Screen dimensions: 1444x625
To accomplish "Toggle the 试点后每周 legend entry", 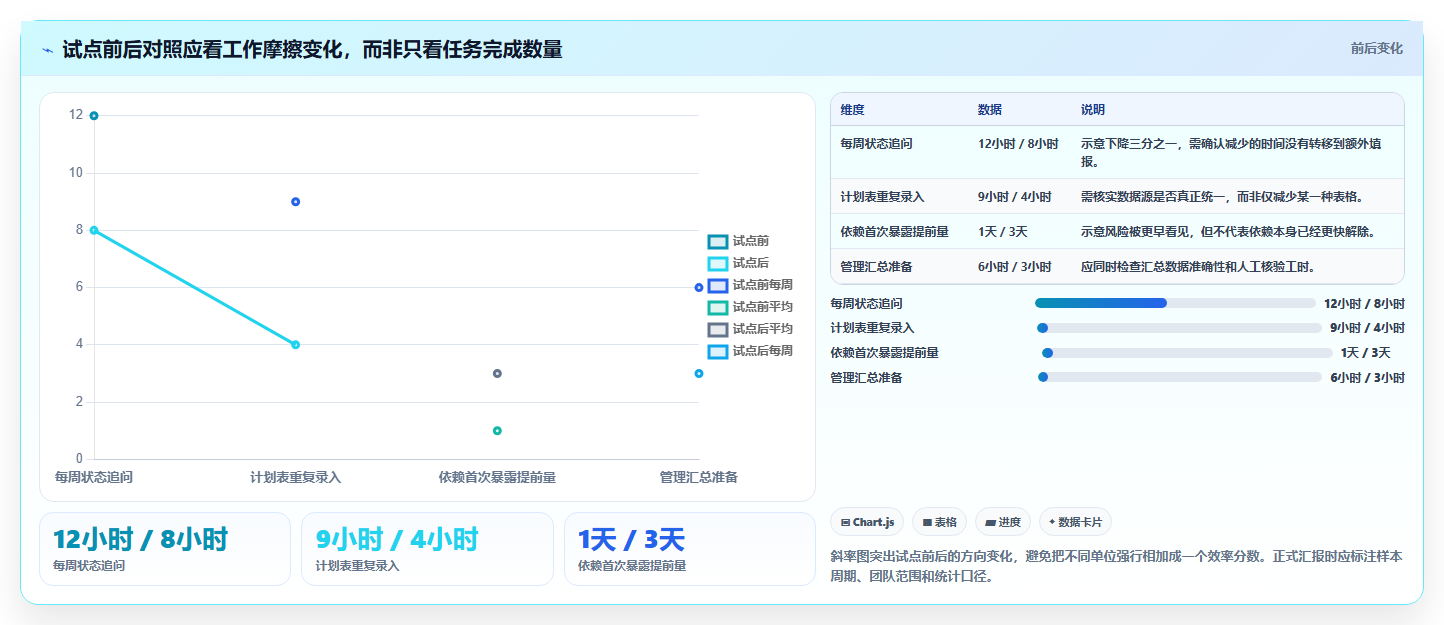I will point(750,351).
